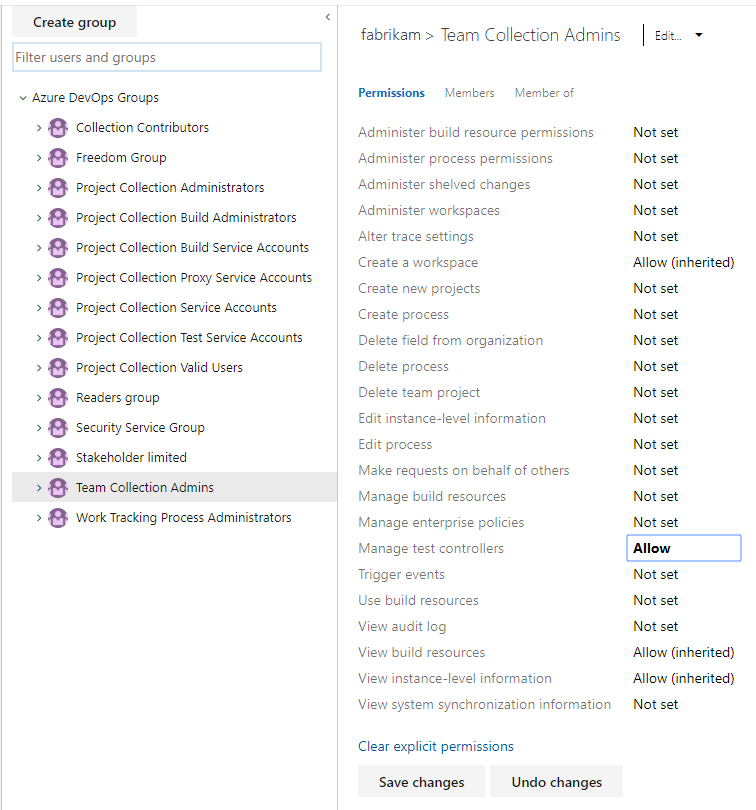Click the Stakeholder limited group icon
The image size is (756, 810).
tap(57, 457)
